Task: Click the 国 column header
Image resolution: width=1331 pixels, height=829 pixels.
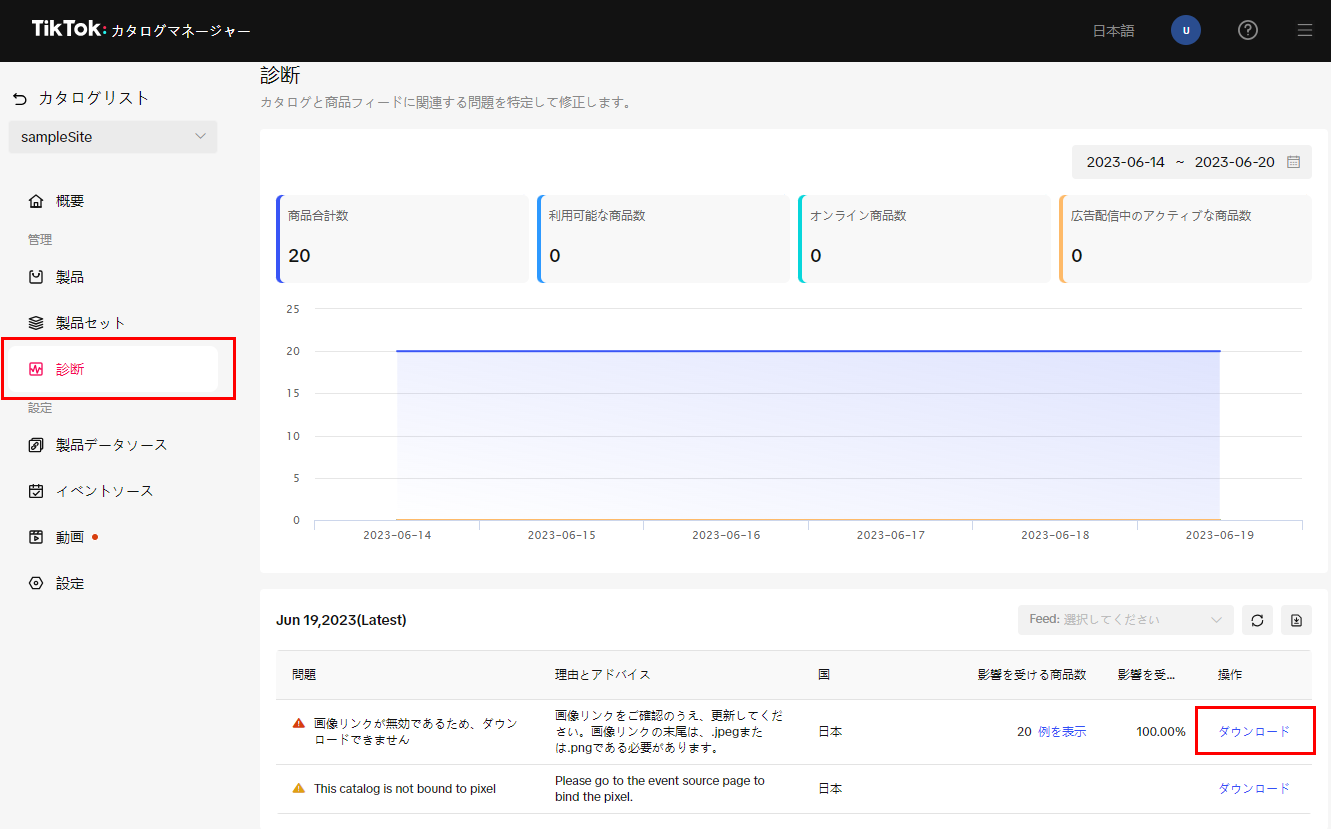Action: (824, 675)
